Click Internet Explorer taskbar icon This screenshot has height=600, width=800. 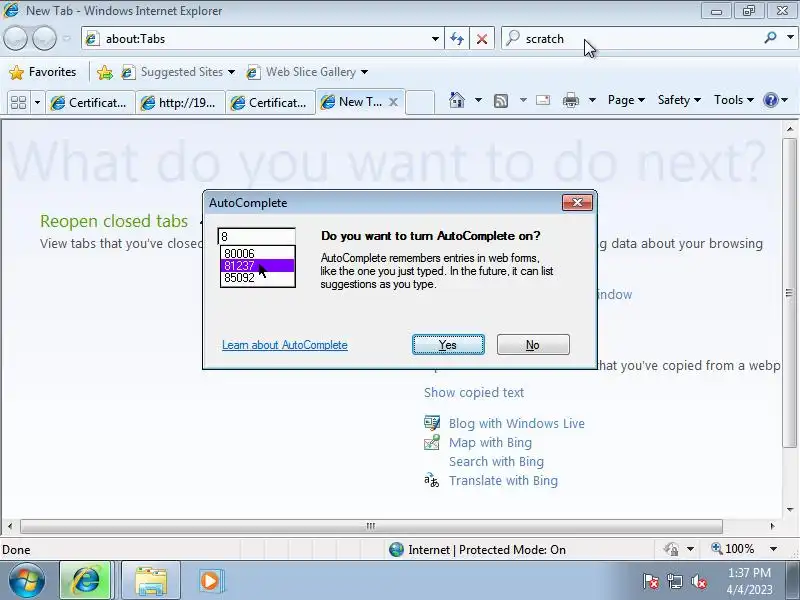click(x=85, y=581)
